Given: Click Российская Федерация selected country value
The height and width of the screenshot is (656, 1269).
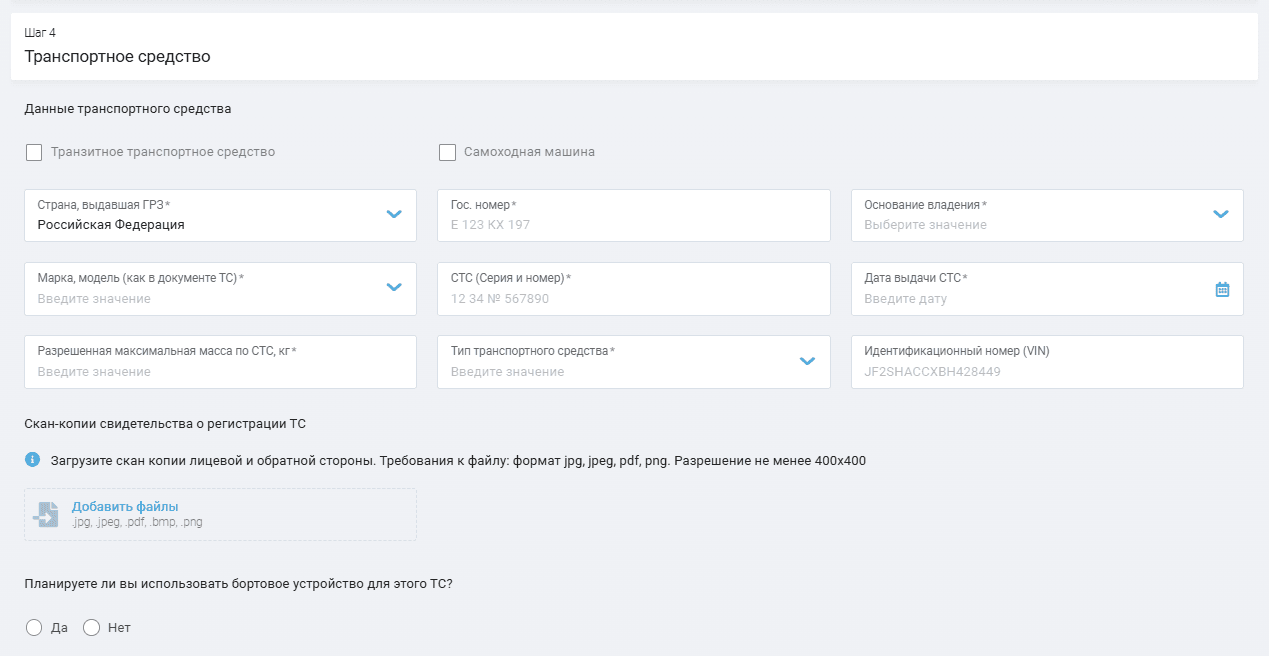Looking at the screenshot, I should 111,225.
